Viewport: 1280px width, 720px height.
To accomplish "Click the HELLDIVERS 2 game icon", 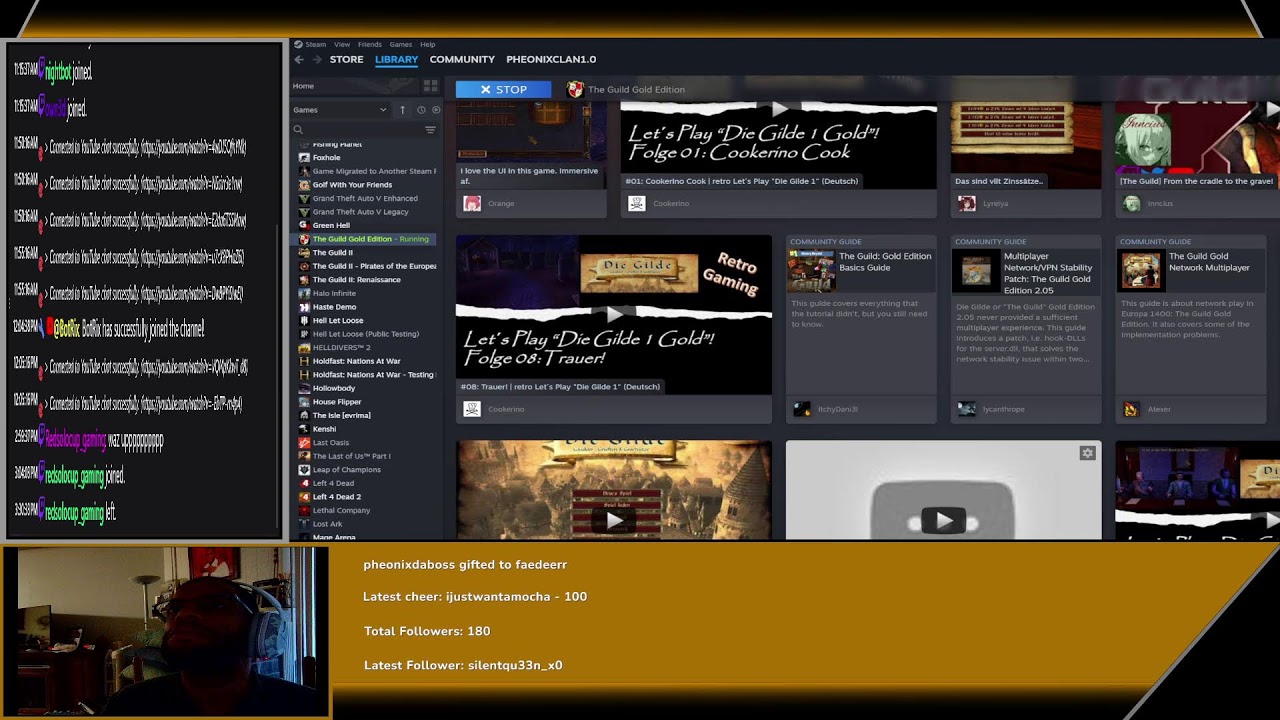I will click(304, 347).
